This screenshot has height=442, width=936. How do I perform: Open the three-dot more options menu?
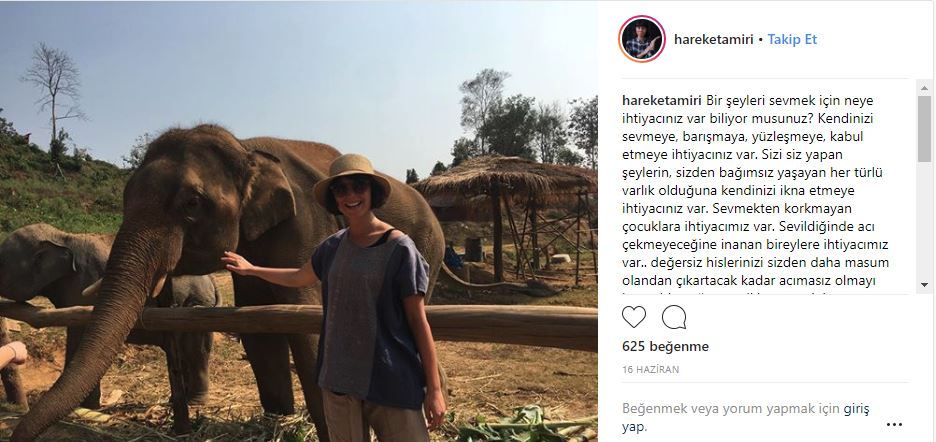pyautogui.click(x=894, y=425)
